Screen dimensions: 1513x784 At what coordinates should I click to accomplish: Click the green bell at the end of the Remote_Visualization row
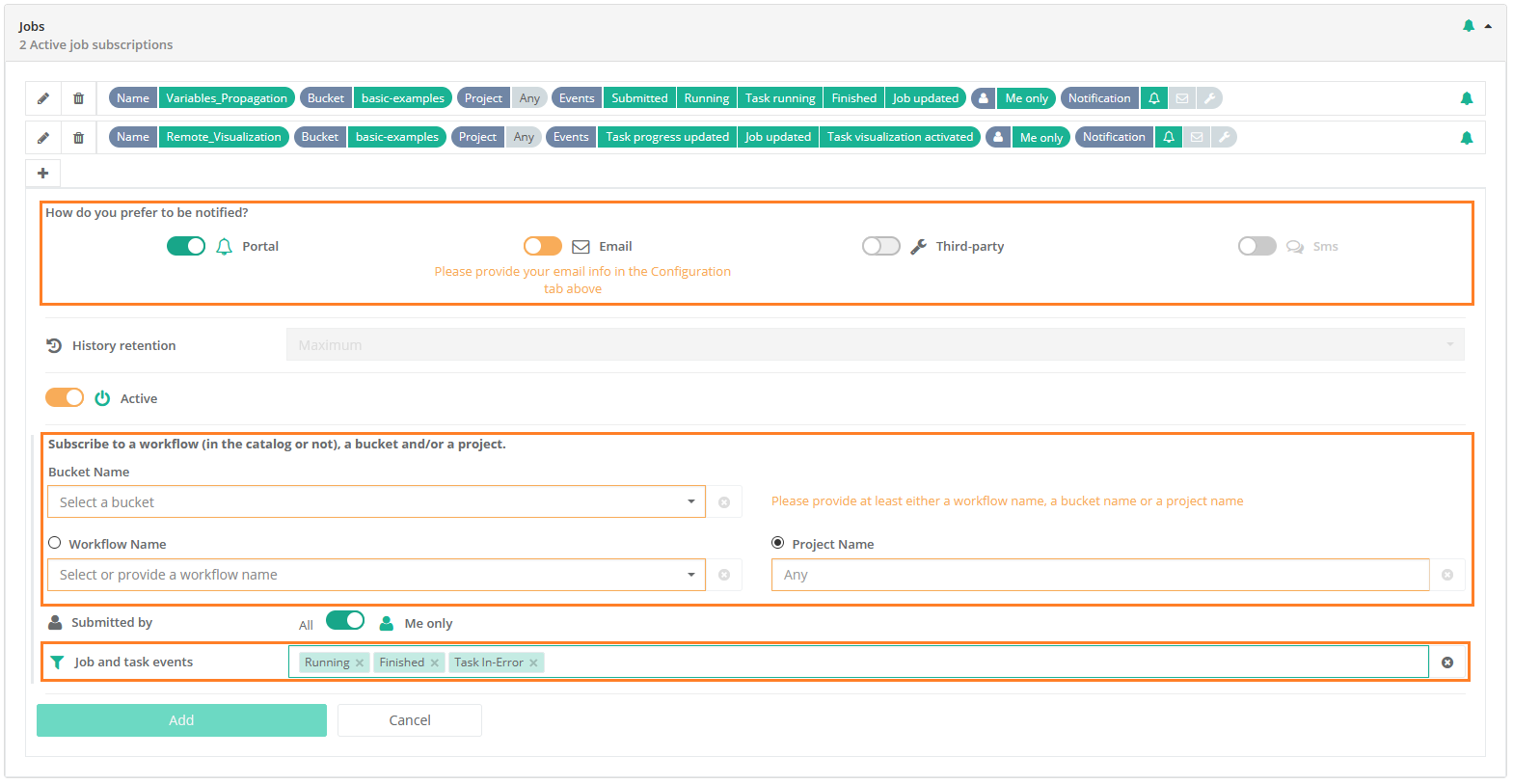[1467, 138]
